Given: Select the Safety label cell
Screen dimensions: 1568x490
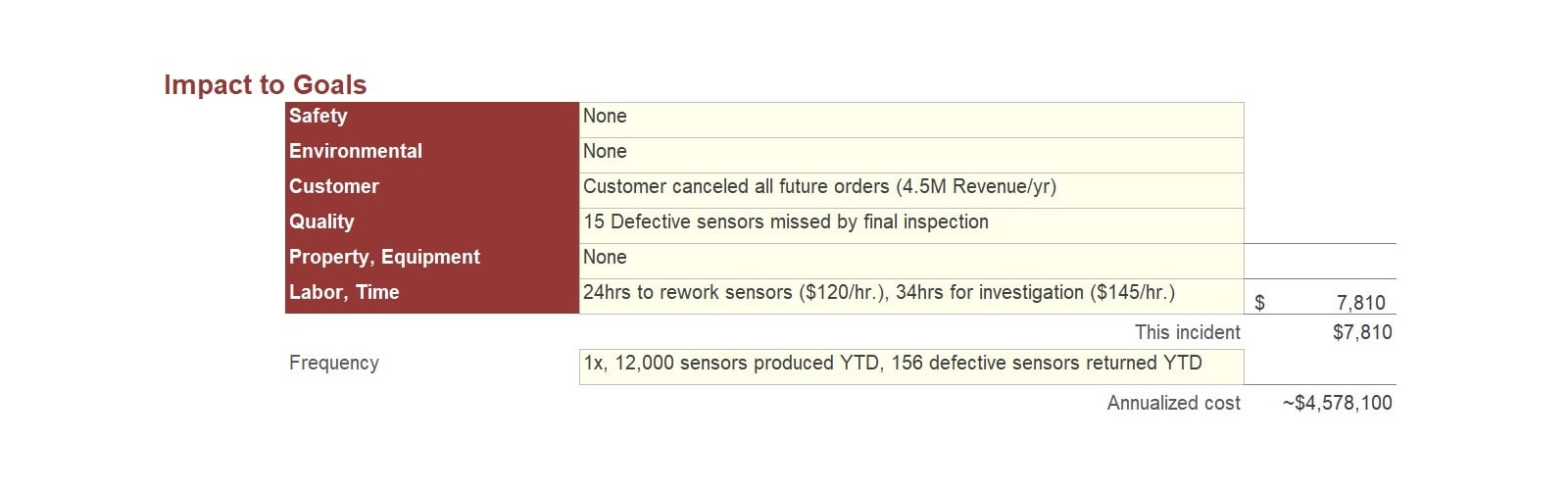Looking at the screenshot, I should pos(432,120).
